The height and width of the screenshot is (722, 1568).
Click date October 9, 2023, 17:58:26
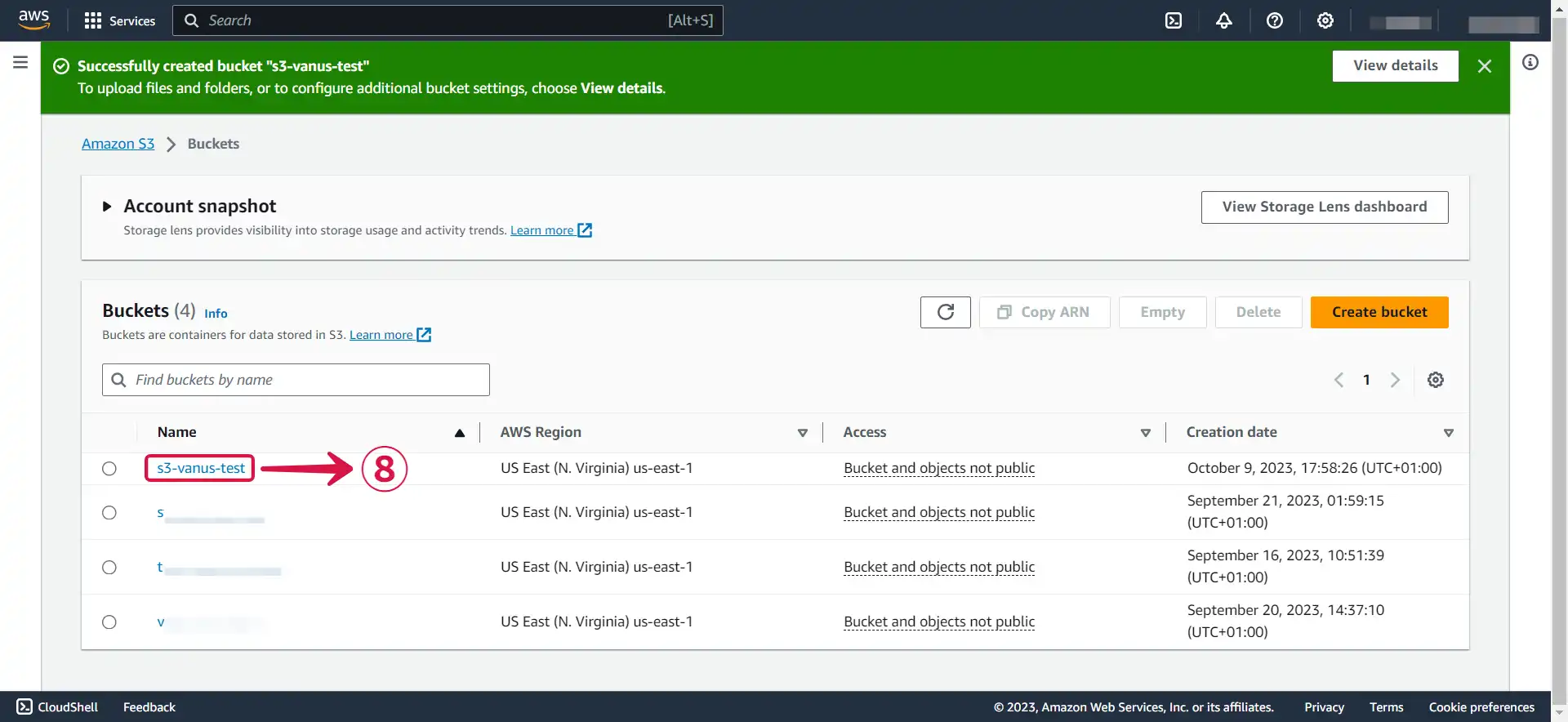1314,468
